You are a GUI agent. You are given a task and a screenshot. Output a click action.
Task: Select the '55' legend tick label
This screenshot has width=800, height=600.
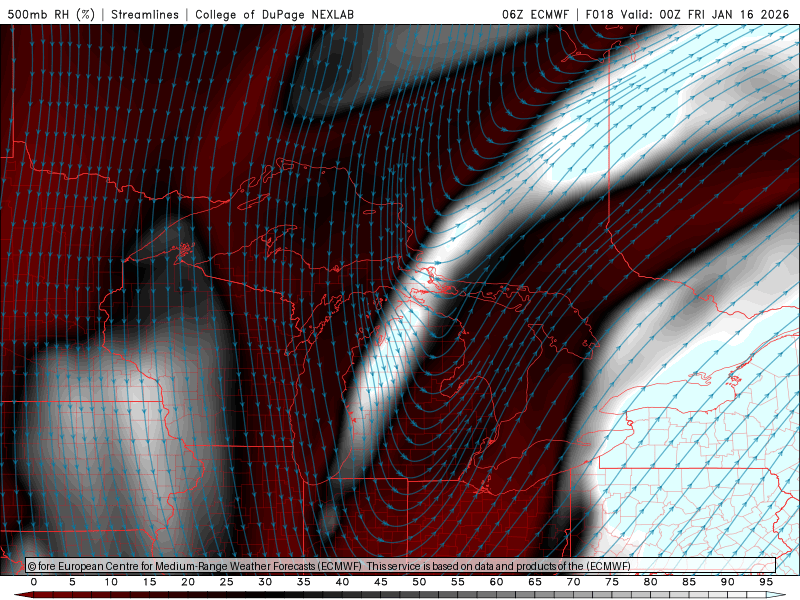pyautogui.click(x=458, y=582)
